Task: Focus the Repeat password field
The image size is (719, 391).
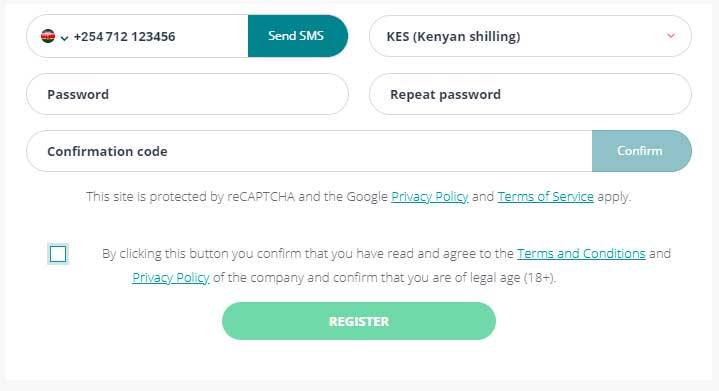Action: [530, 94]
